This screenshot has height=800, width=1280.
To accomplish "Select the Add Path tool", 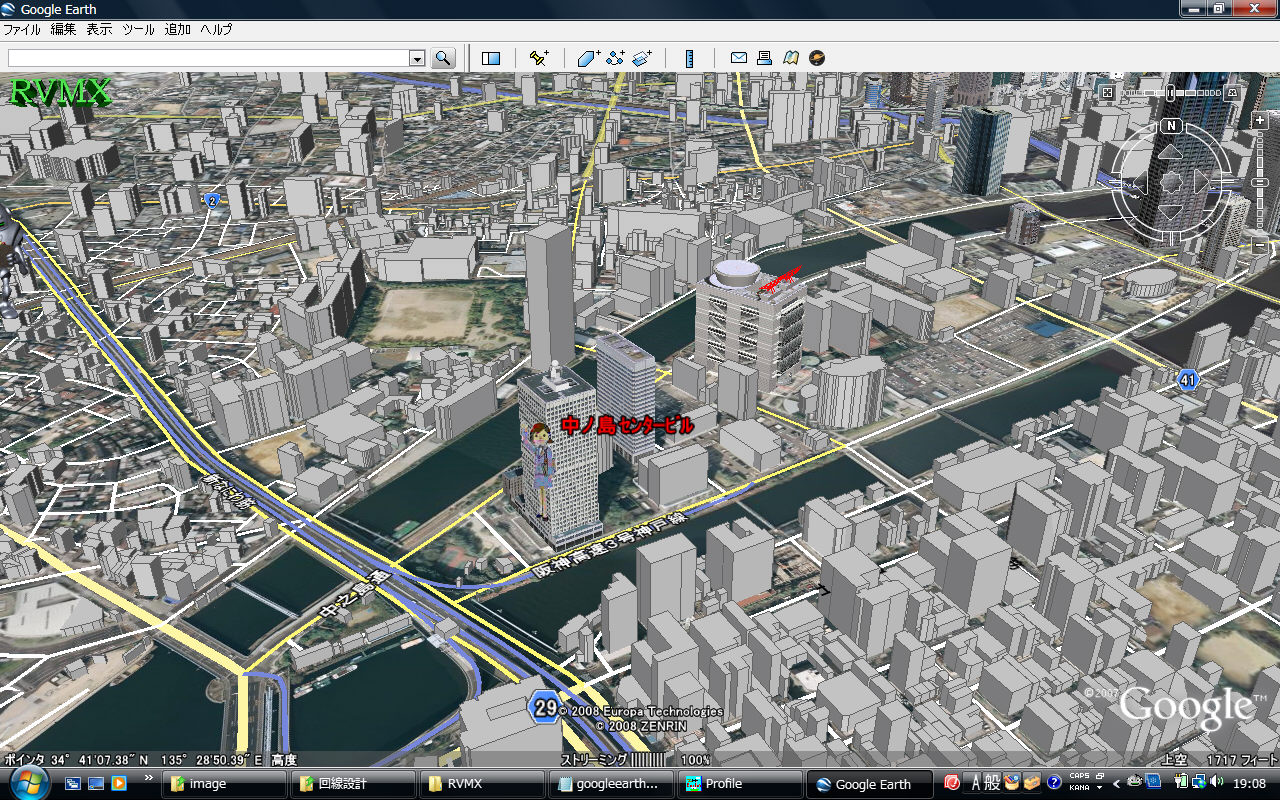I will coord(615,58).
